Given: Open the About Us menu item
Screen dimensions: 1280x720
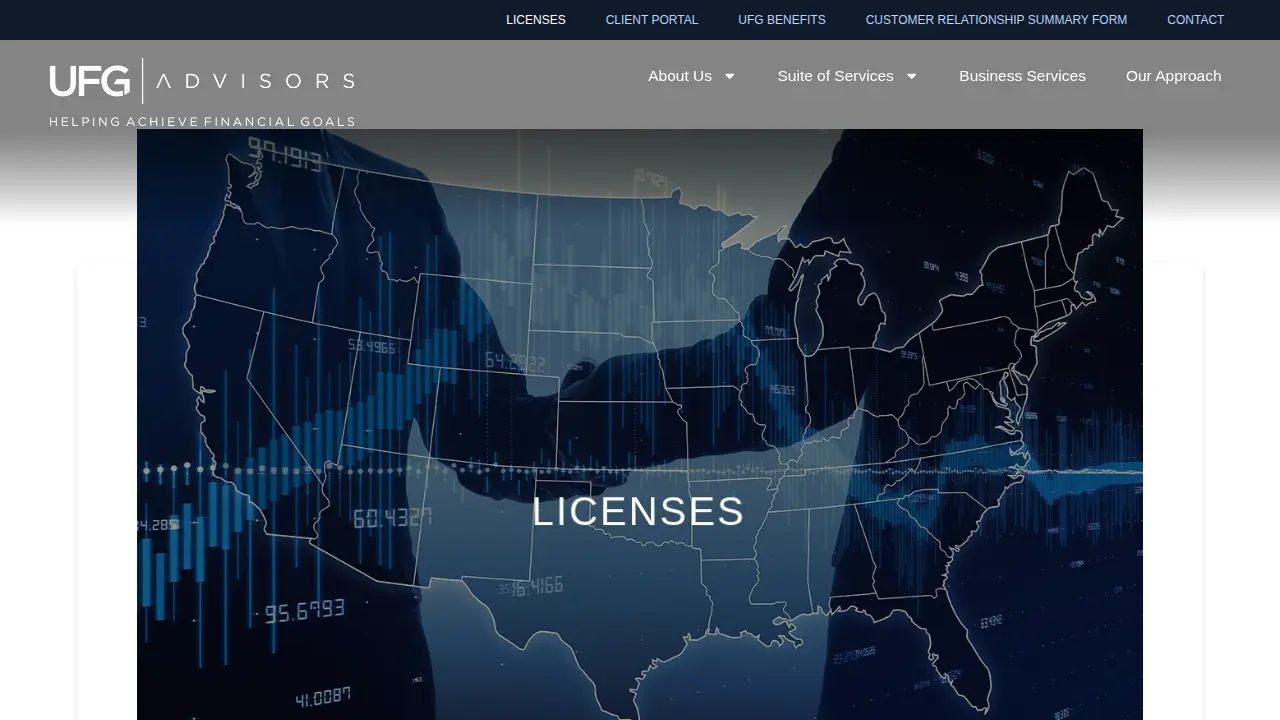Looking at the screenshot, I should [x=680, y=76].
